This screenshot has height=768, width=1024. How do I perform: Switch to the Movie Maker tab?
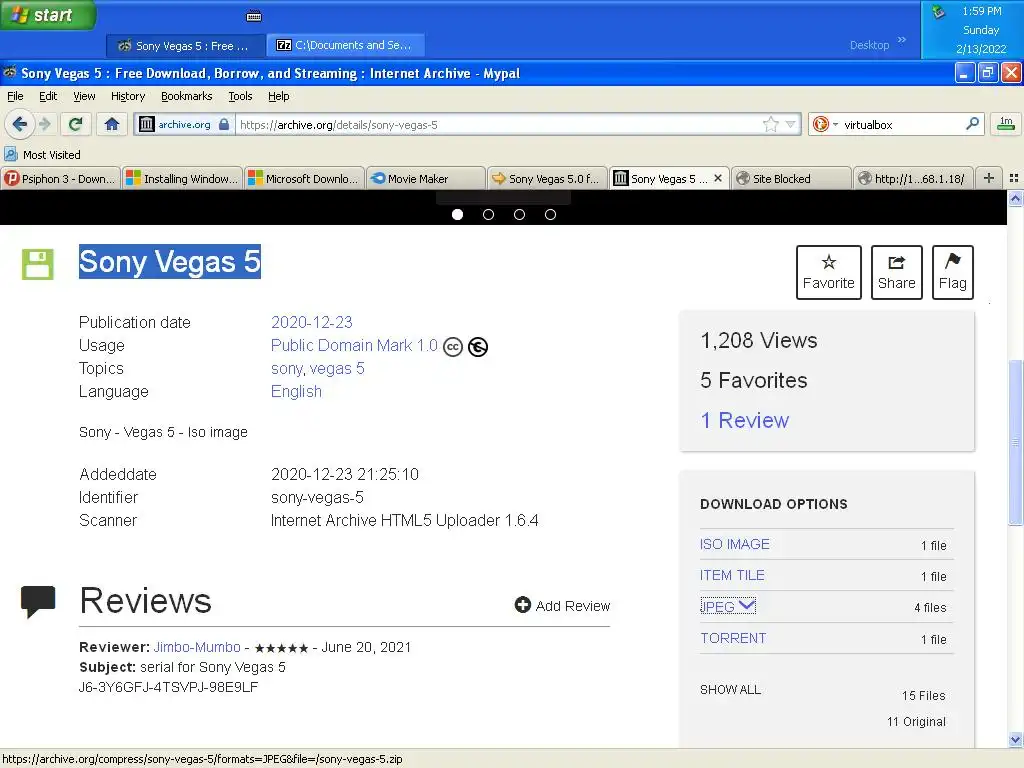click(426, 178)
